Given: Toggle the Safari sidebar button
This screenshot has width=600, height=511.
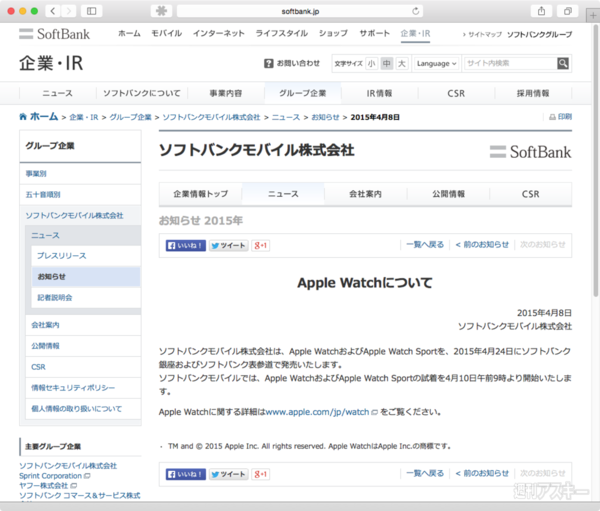Looking at the screenshot, I should [91, 11].
